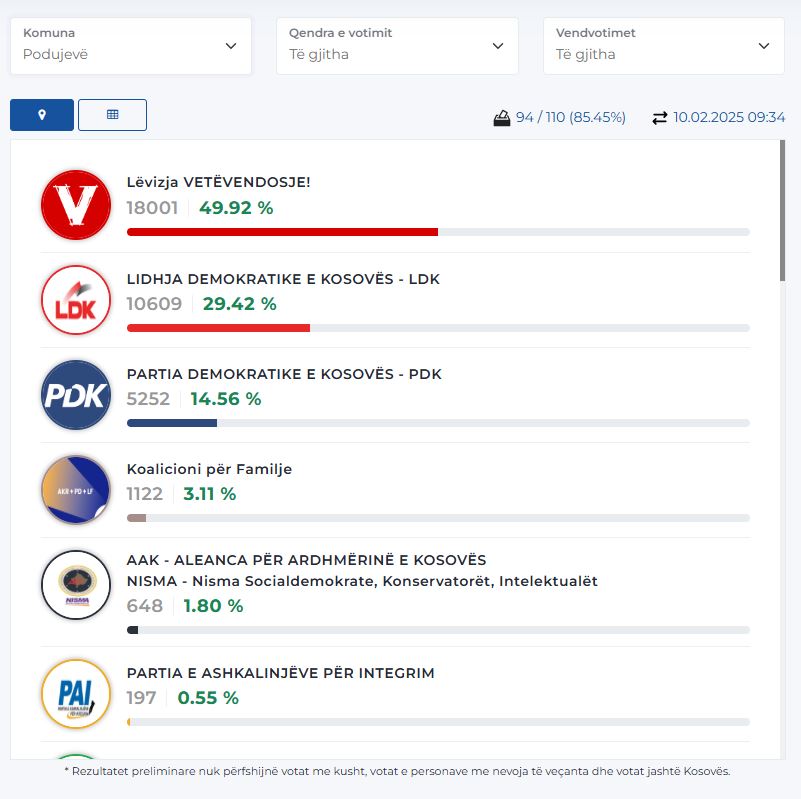Click the 29.42 % percentage

pos(240,304)
